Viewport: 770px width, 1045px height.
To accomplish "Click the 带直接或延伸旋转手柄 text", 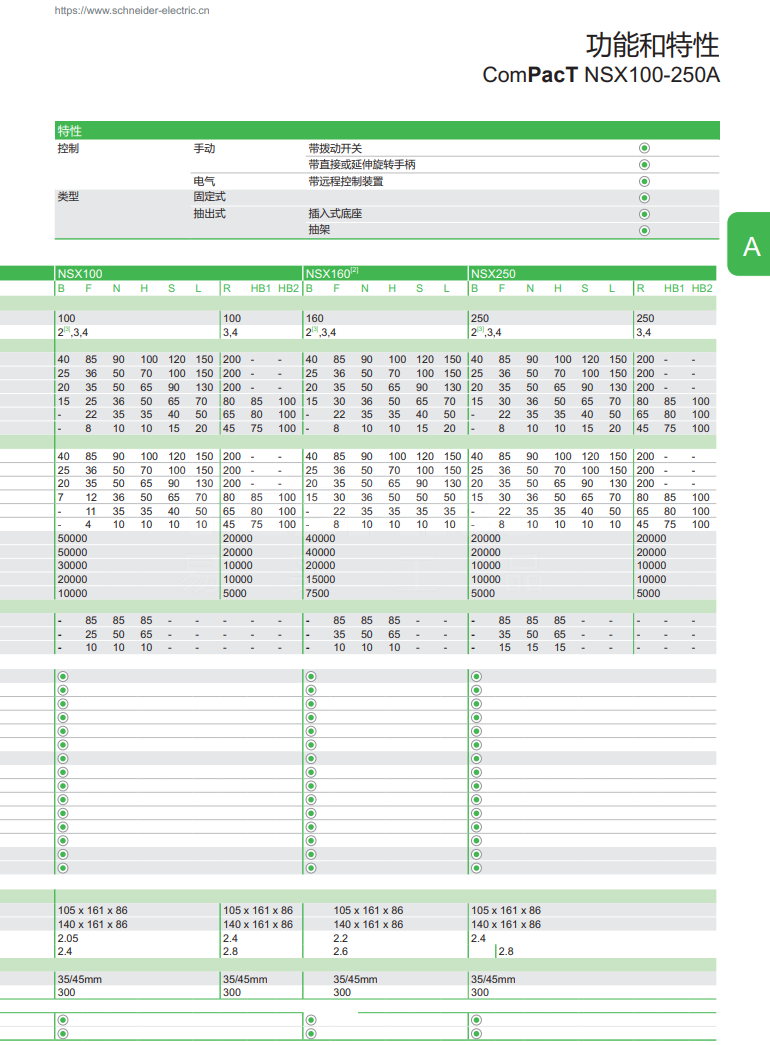I will click(x=361, y=165).
